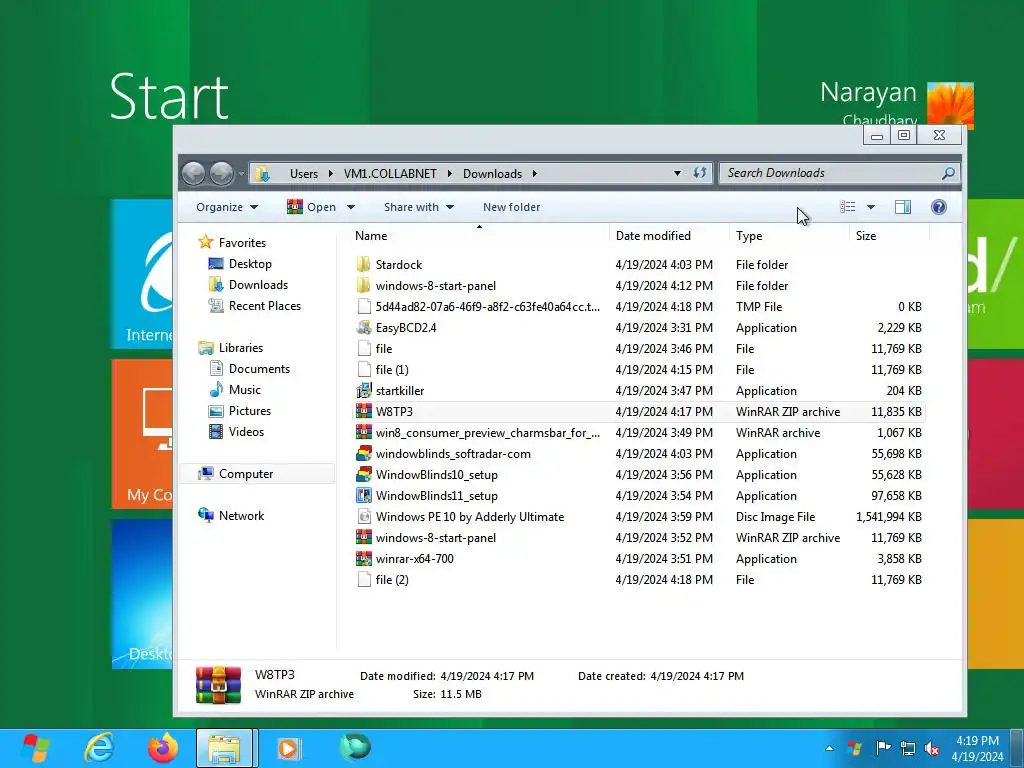Click the Windows Start orb

click(x=37, y=748)
